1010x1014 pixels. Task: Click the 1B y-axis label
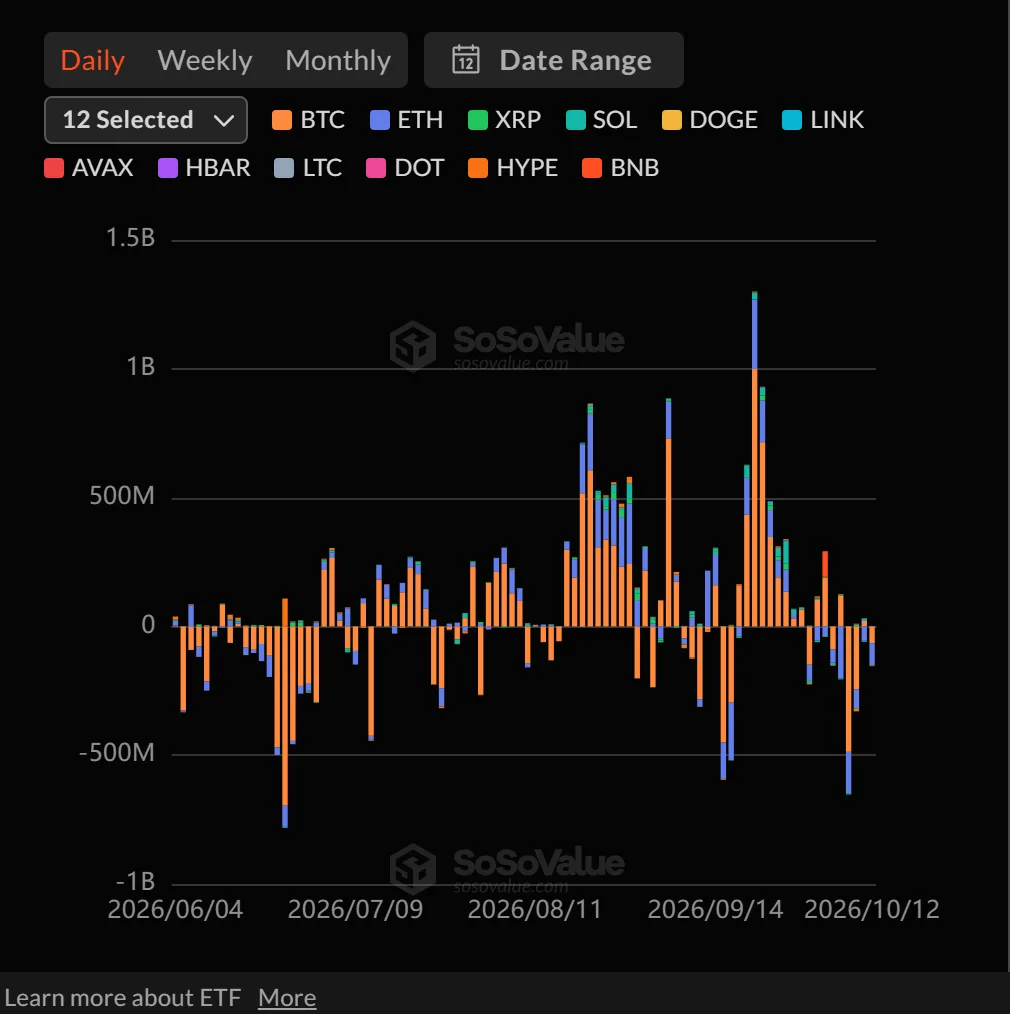click(140, 367)
